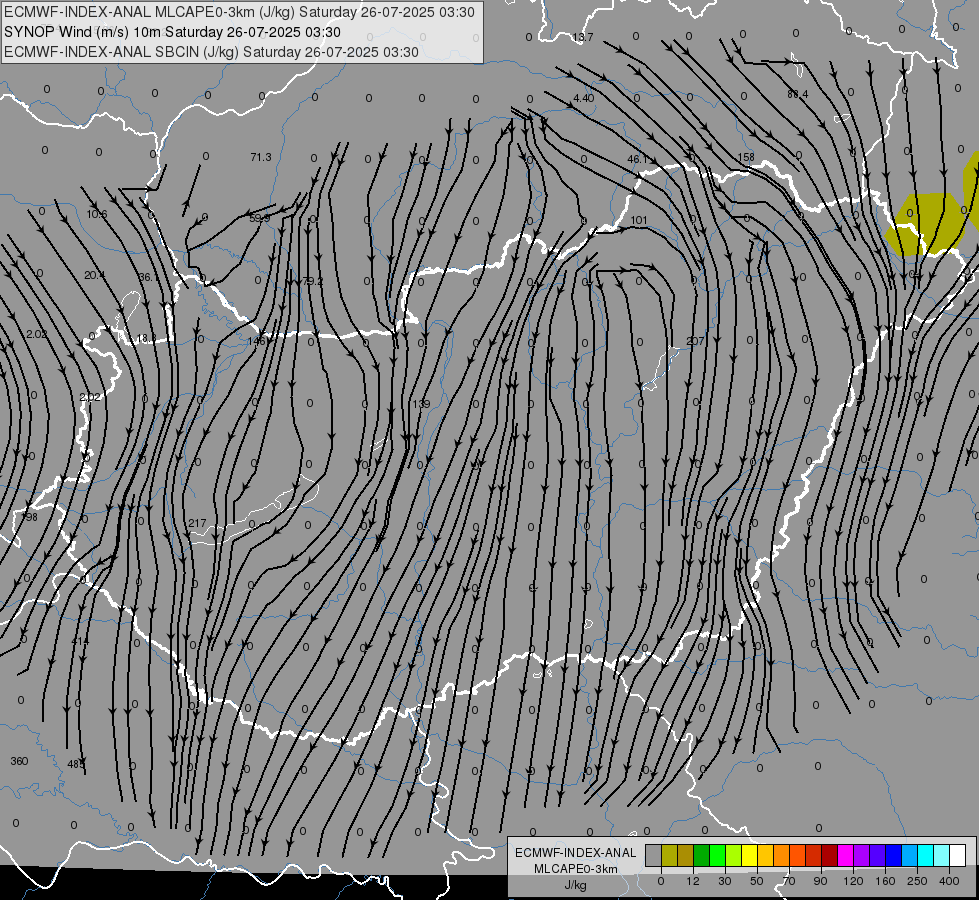Click the dark red legend swatch above 90
This screenshot has height=900, width=979.
click(x=830, y=855)
